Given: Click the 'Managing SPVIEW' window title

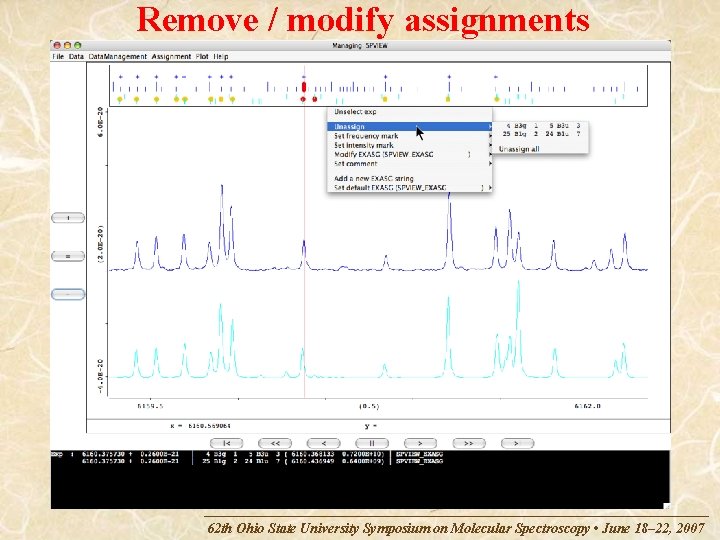Looking at the screenshot, I should pos(360,45).
